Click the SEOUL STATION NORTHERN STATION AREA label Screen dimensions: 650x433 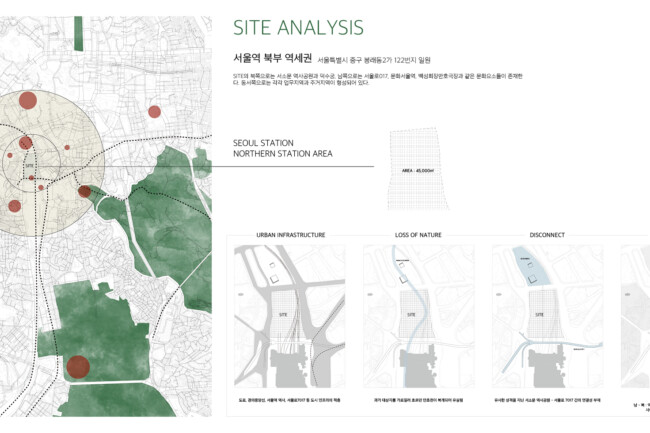click(x=282, y=148)
